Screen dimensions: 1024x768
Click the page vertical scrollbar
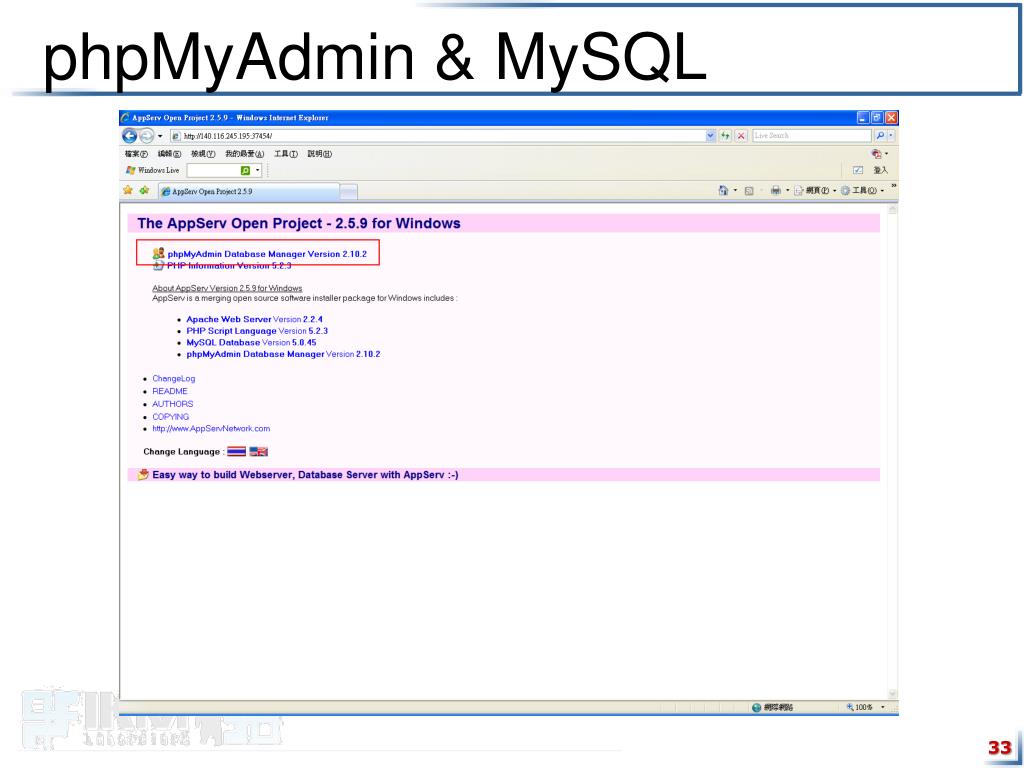point(892,451)
